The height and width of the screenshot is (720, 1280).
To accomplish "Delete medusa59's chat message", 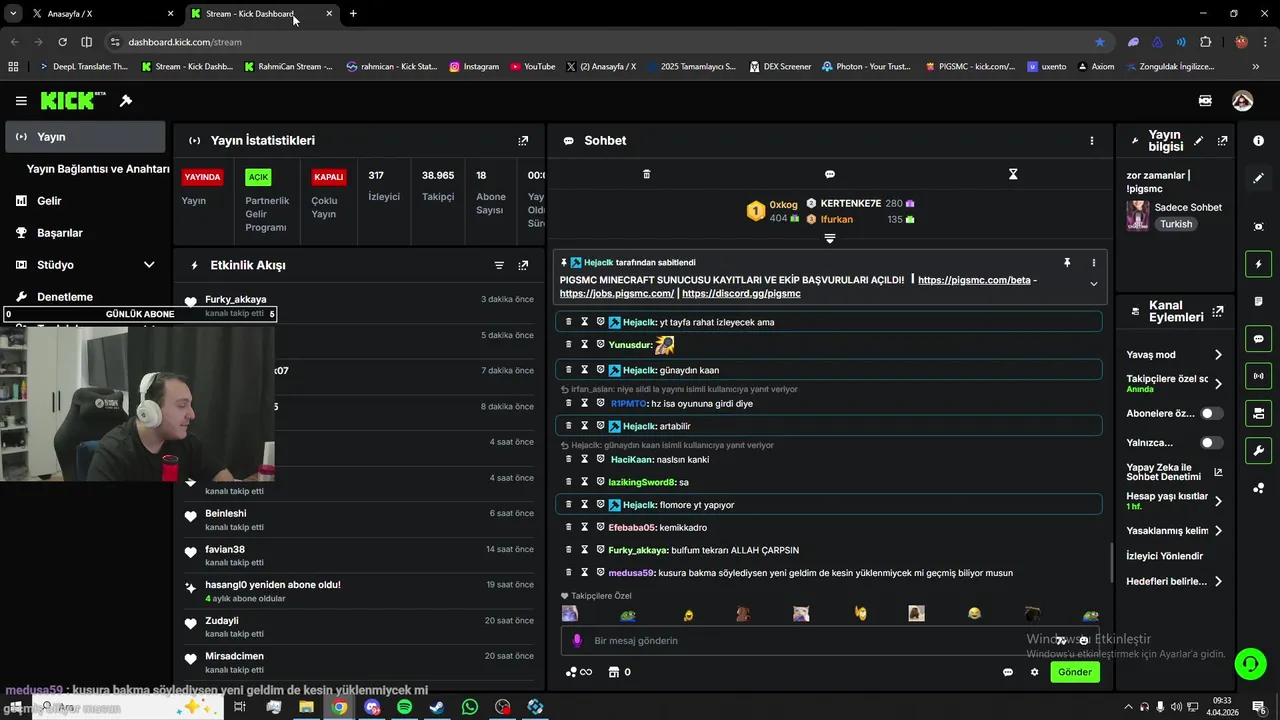I will coord(569,573).
